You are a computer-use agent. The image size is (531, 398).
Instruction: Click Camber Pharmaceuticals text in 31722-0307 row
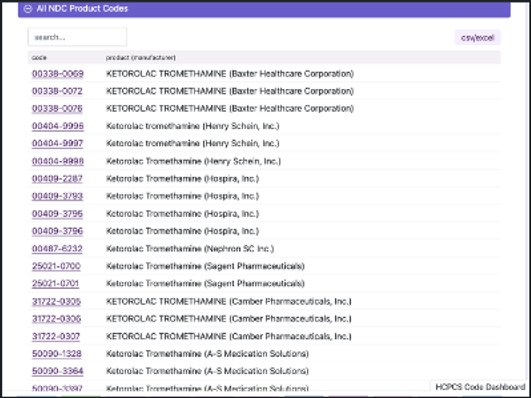[x=229, y=336]
